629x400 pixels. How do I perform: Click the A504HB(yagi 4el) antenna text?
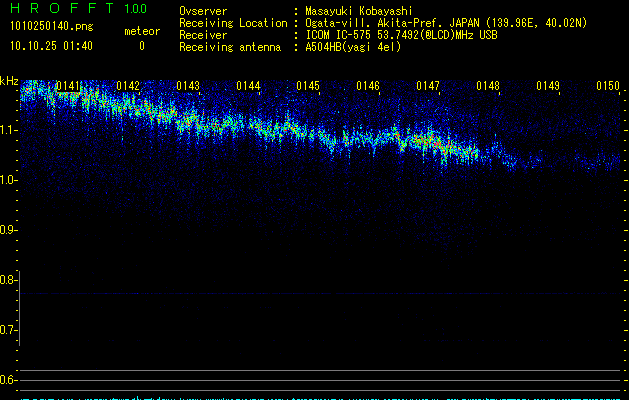click(353, 47)
